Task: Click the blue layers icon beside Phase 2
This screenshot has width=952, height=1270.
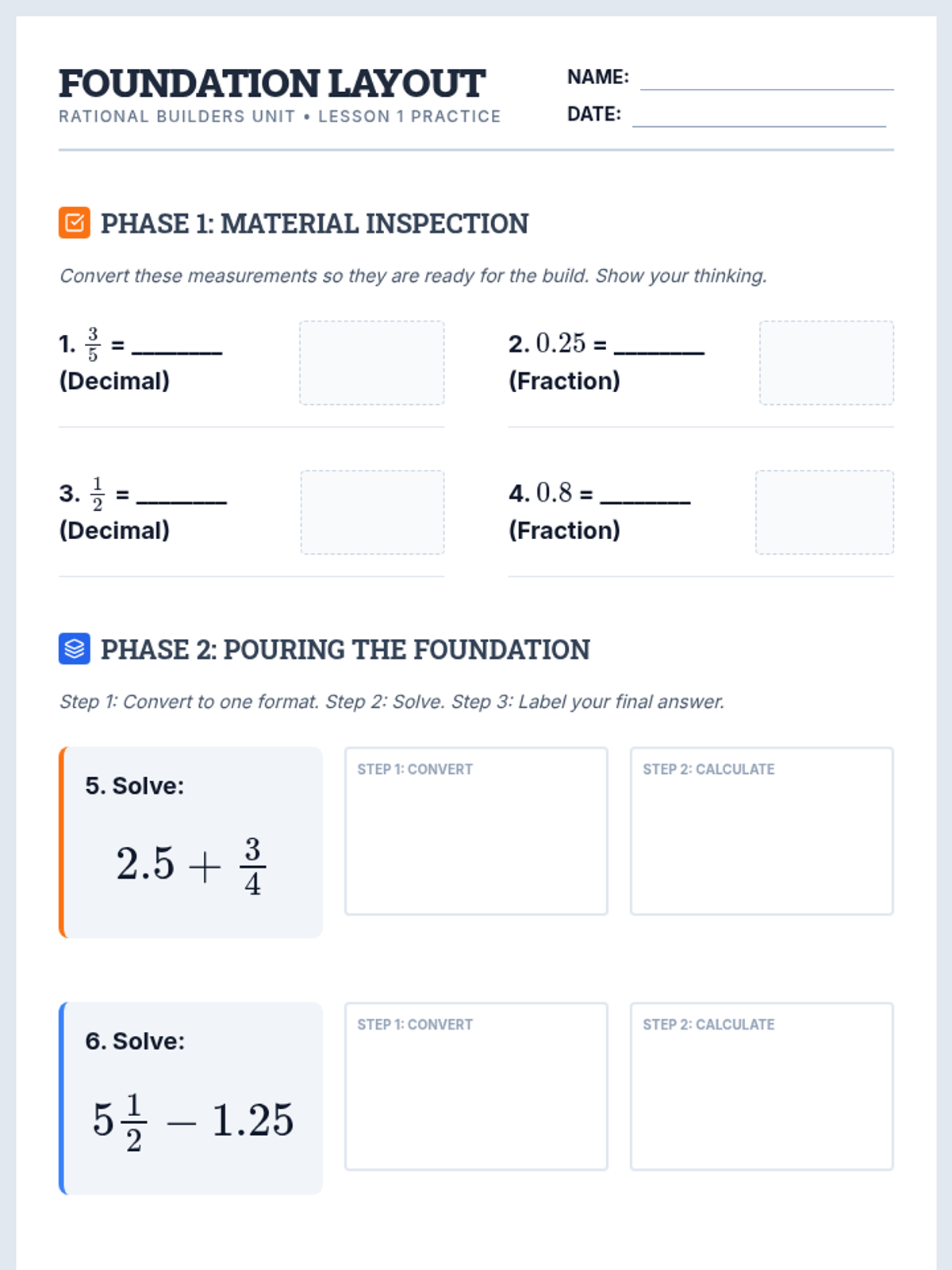Action: [x=74, y=648]
